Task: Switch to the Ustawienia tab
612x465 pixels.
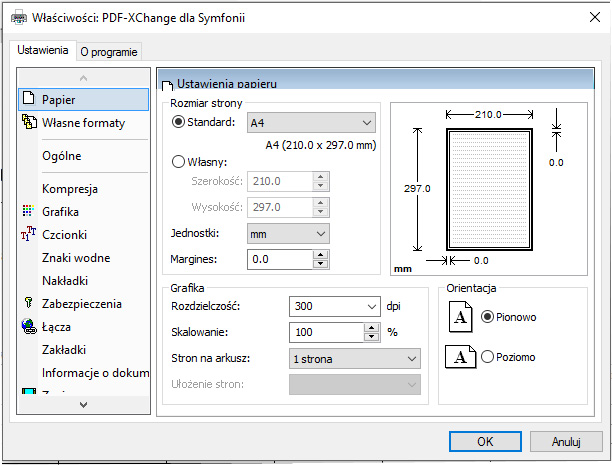Action: click(43, 50)
